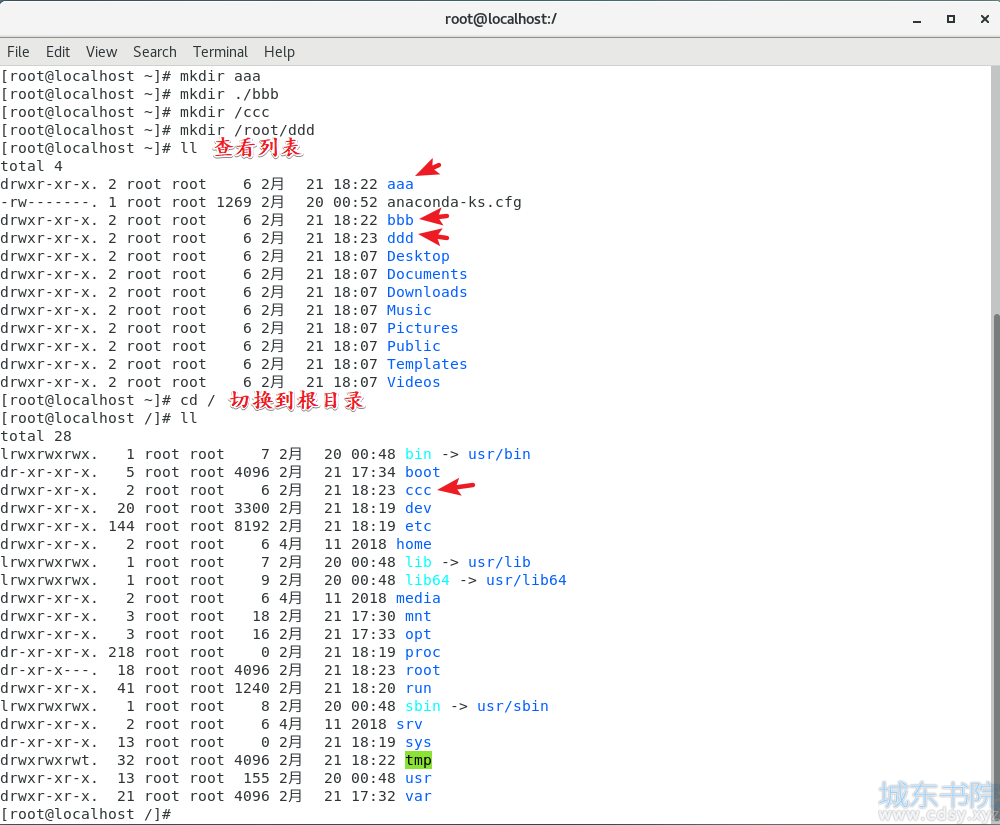Click the 'root' directory name in root listing

pos(422,670)
